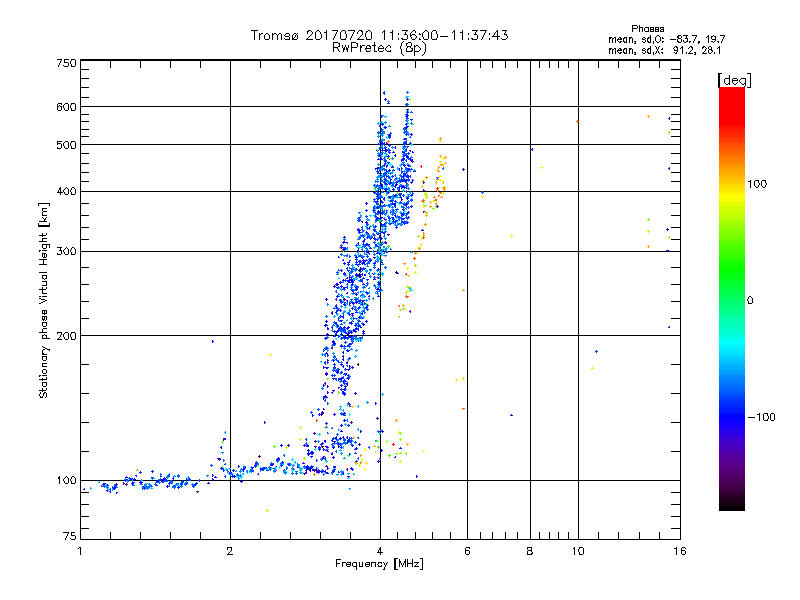
Task: Click the "[deg]" colorbar unit label
Action: click(x=734, y=80)
